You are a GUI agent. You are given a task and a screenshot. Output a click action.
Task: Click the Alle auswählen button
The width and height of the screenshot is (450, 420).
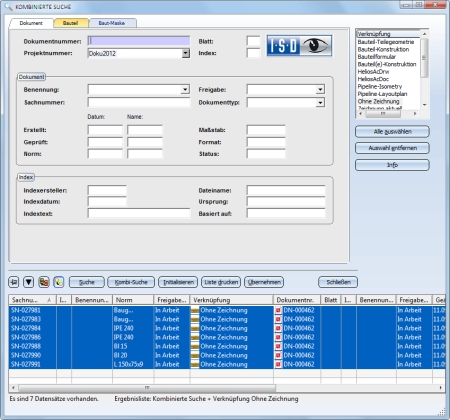(392, 132)
